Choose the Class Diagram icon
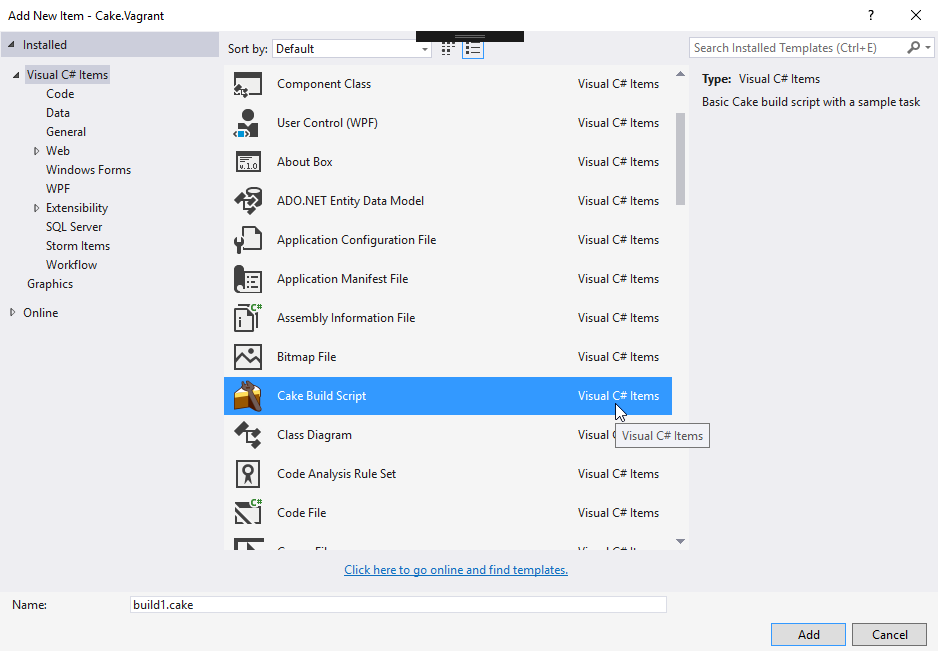938x651 pixels. 248,435
